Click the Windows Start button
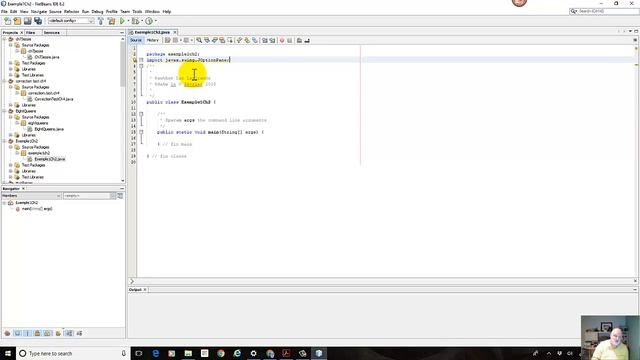Image resolution: width=640 pixels, height=360 pixels. coord(7,353)
